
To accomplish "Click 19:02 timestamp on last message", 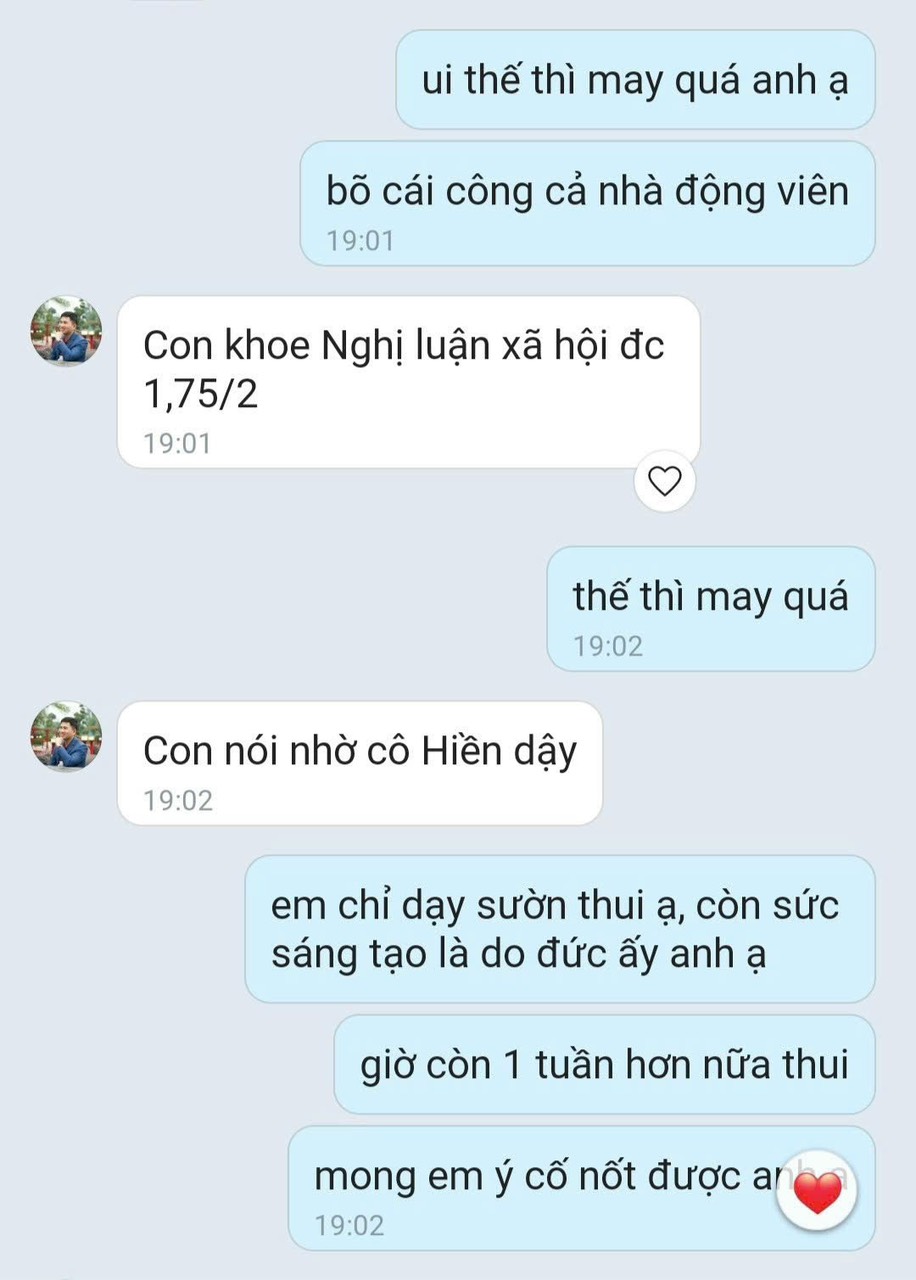I will [349, 1225].
